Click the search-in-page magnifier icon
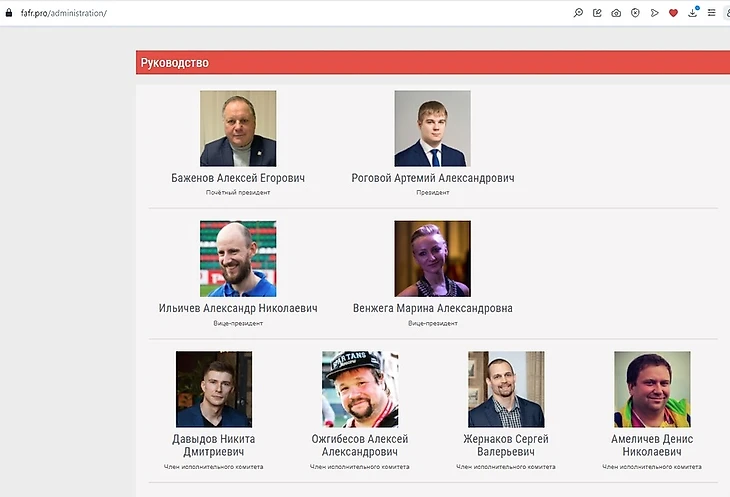This screenshot has height=497, width=730. coord(578,13)
